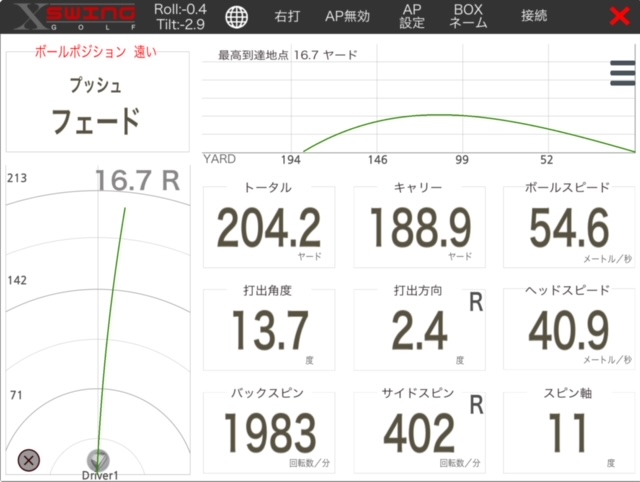Select the キャリー carry distance tile

[x=419, y=226]
